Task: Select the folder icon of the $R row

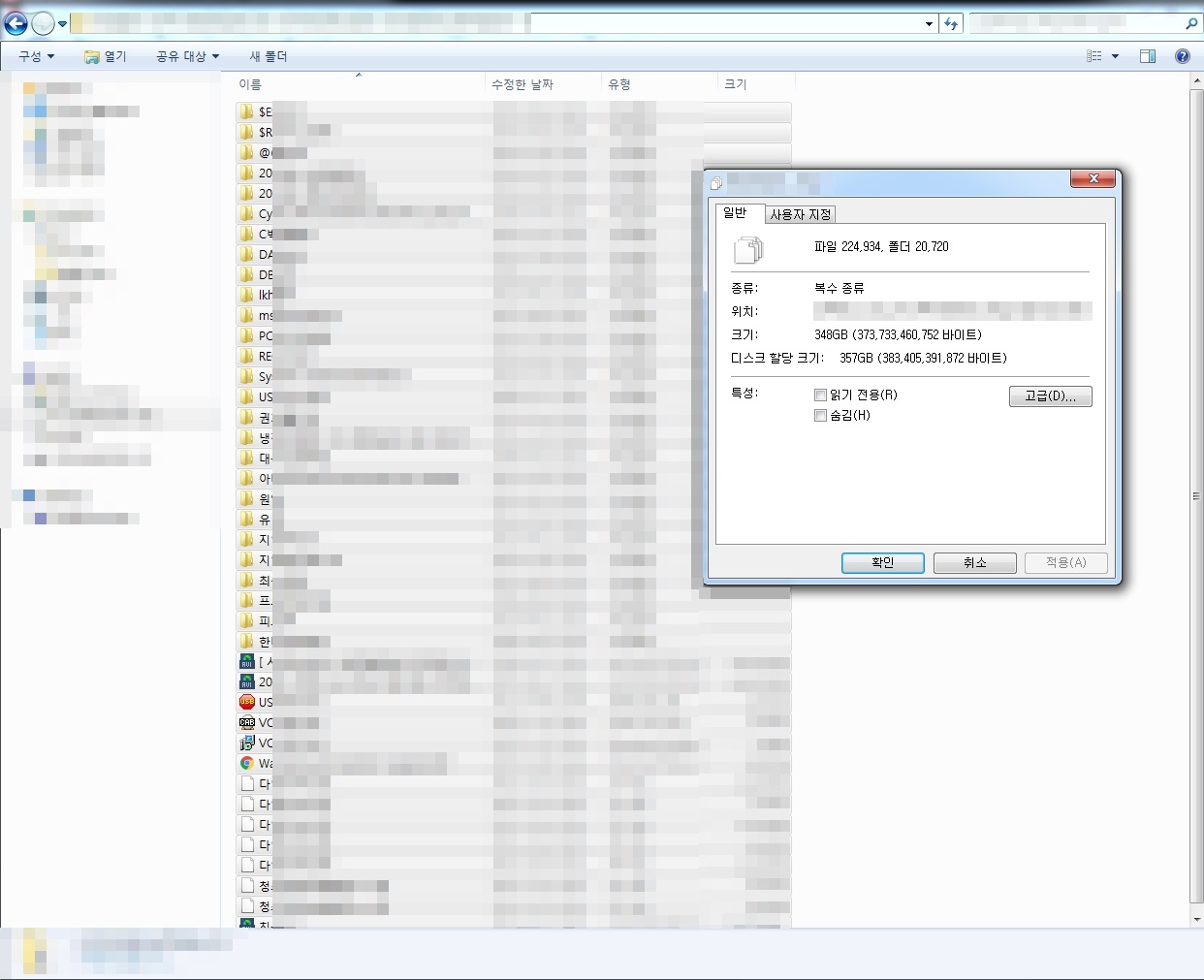Action: [x=247, y=132]
